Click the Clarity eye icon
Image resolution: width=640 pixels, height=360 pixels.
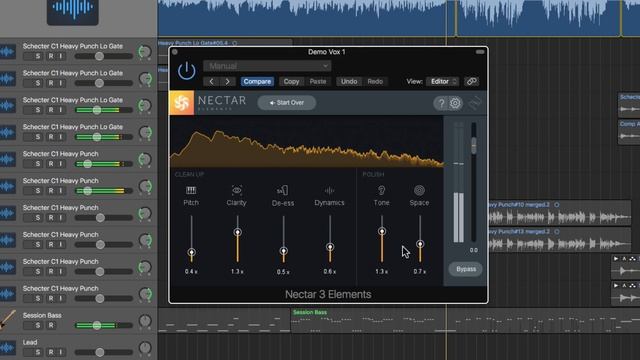(237, 190)
